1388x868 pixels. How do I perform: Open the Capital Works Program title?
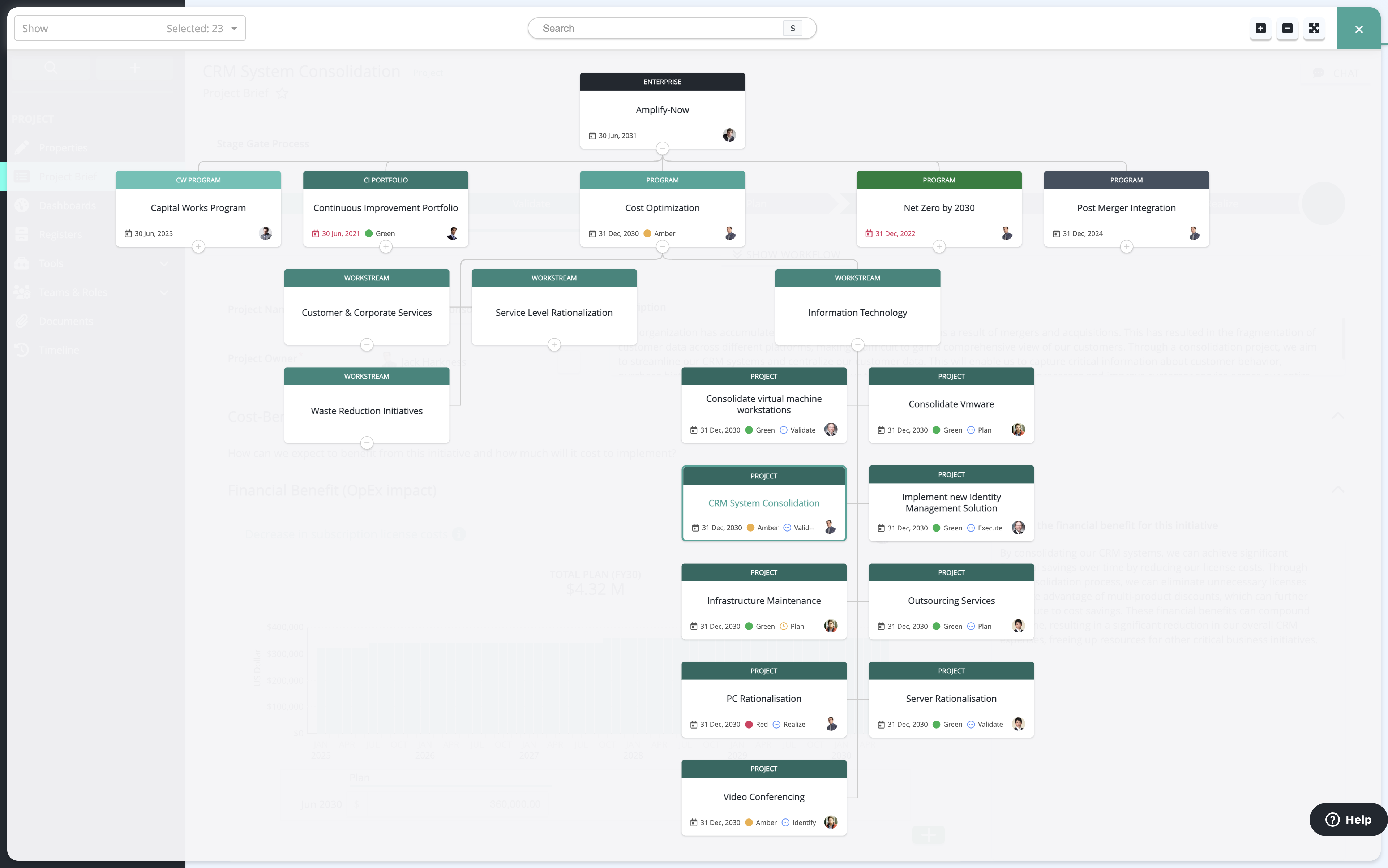[198, 208]
